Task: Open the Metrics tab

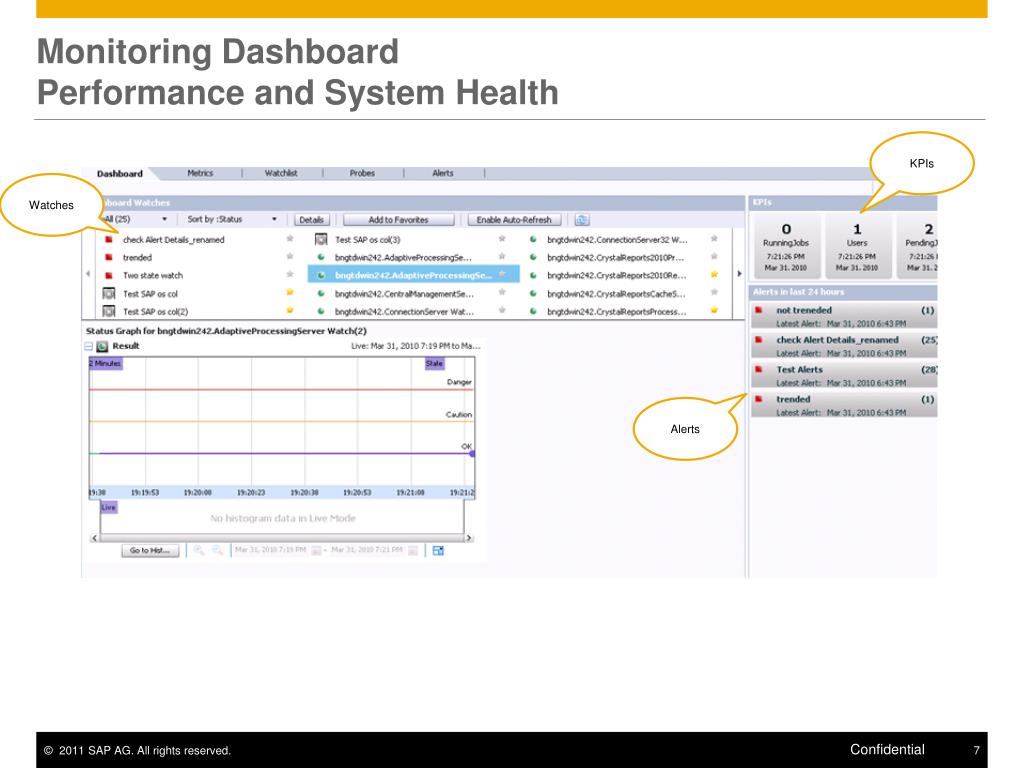Action: [x=200, y=173]
